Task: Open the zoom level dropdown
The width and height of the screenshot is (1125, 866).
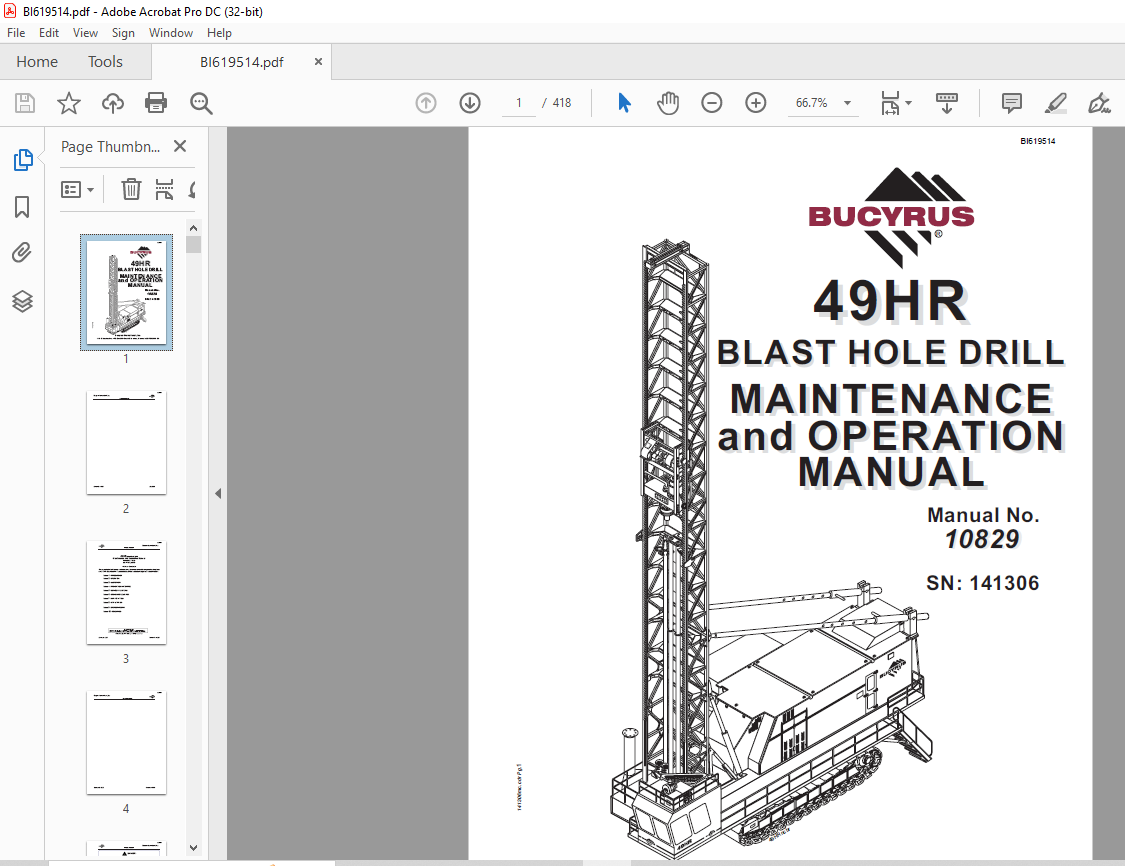Action: (847, 103)
